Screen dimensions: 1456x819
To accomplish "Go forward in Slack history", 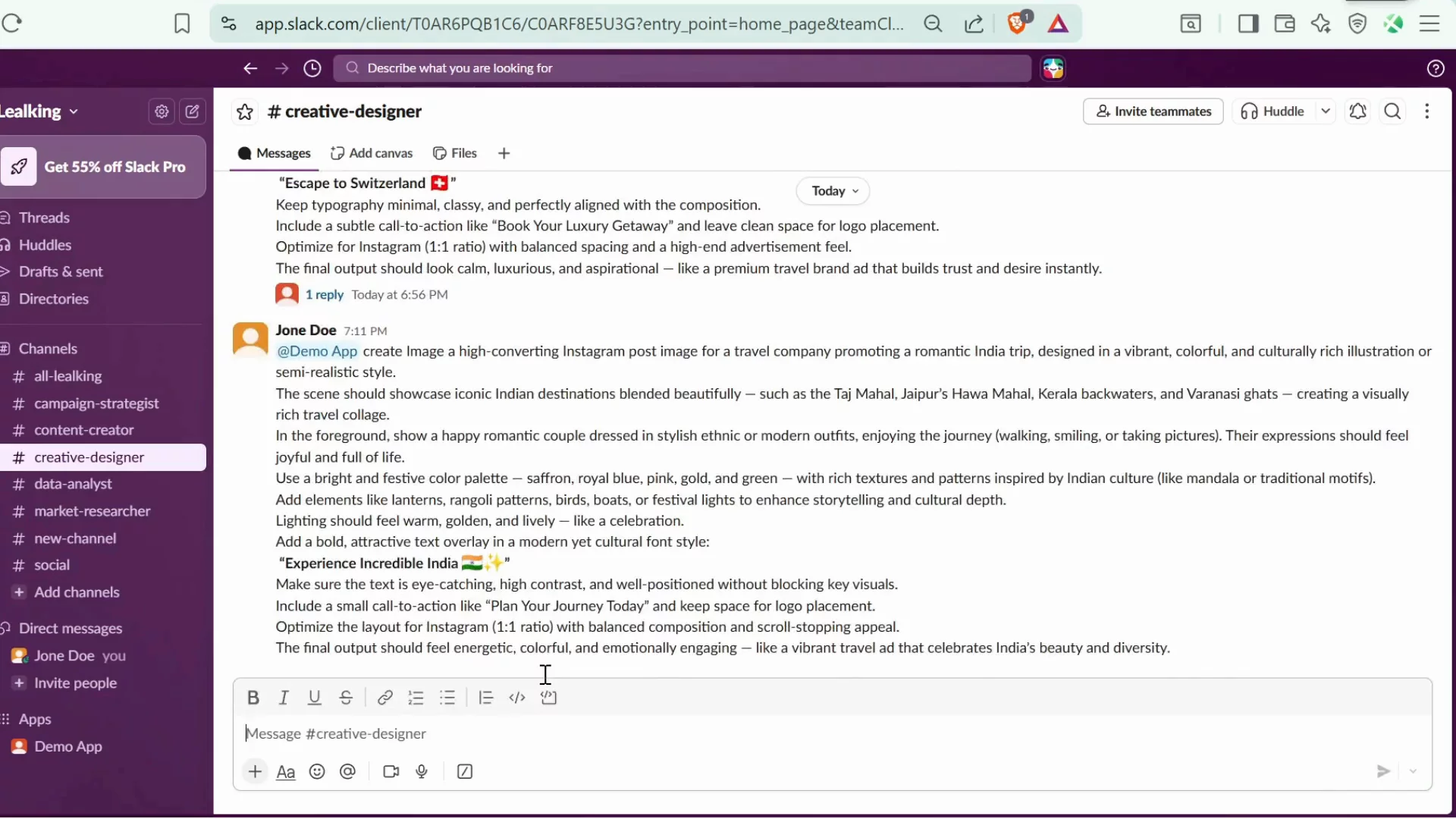I will [282, 68].
